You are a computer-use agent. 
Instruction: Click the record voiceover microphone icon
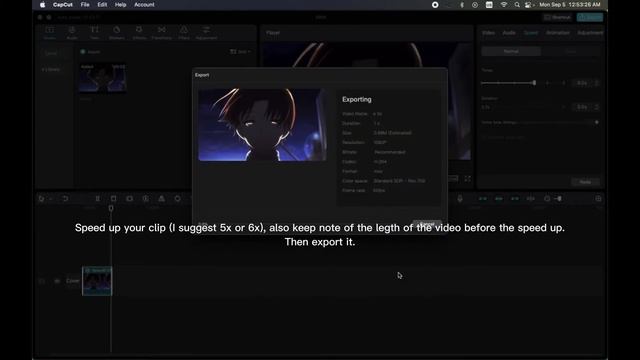pyautogui.click(x=460, y=199)
